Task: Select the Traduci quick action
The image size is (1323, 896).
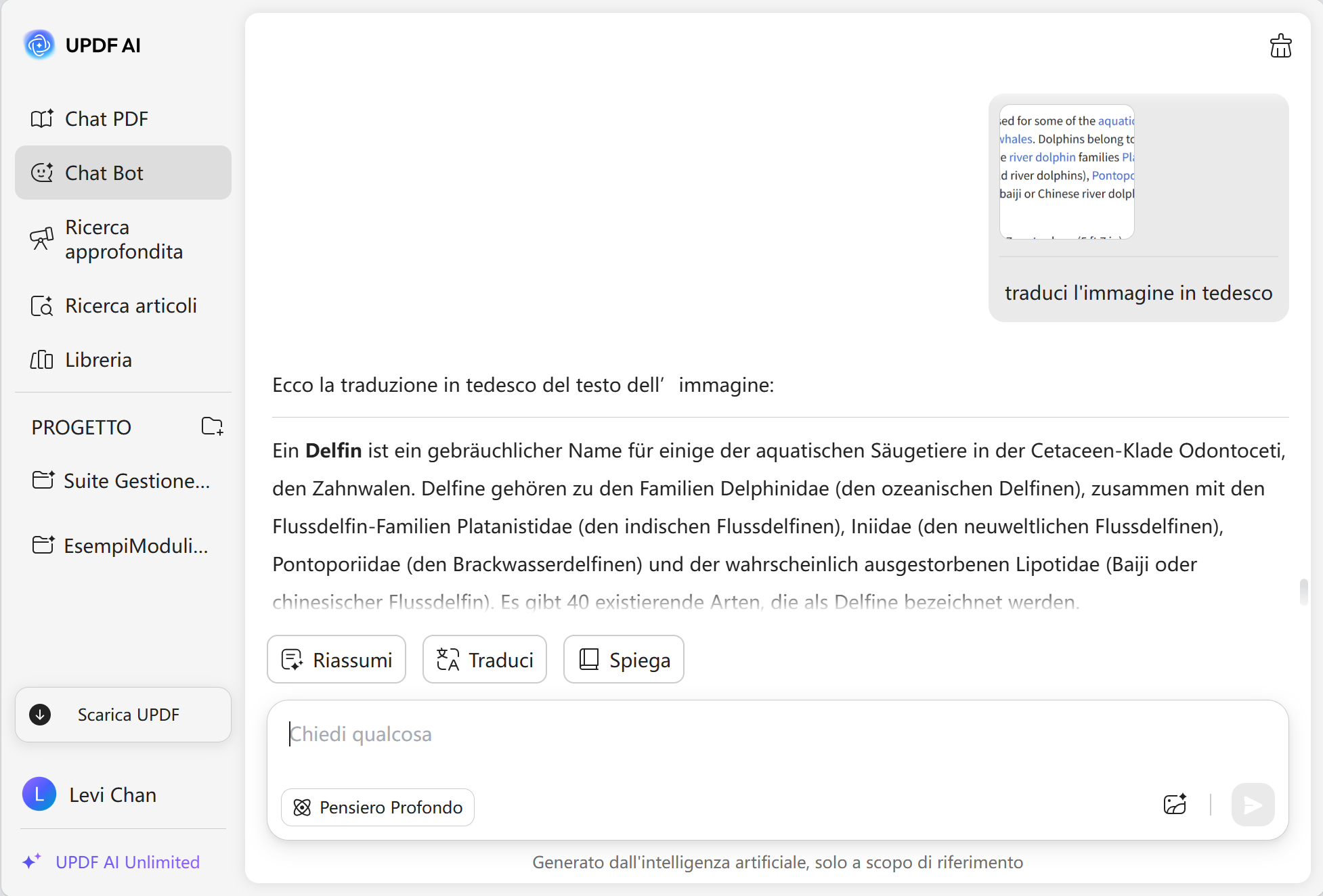Action: 484,659
